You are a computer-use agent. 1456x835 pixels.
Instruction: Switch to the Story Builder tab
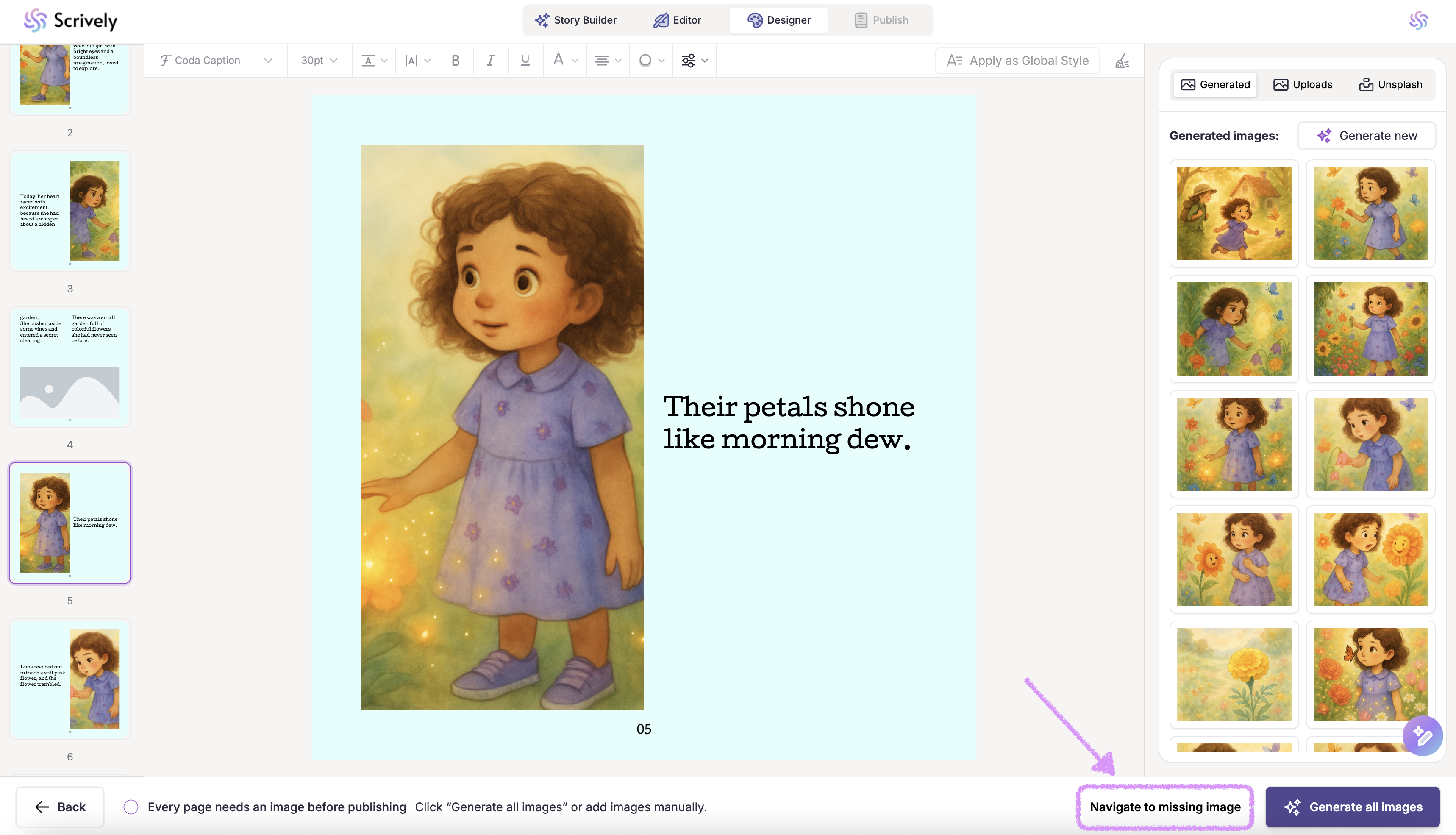[575, 20]
